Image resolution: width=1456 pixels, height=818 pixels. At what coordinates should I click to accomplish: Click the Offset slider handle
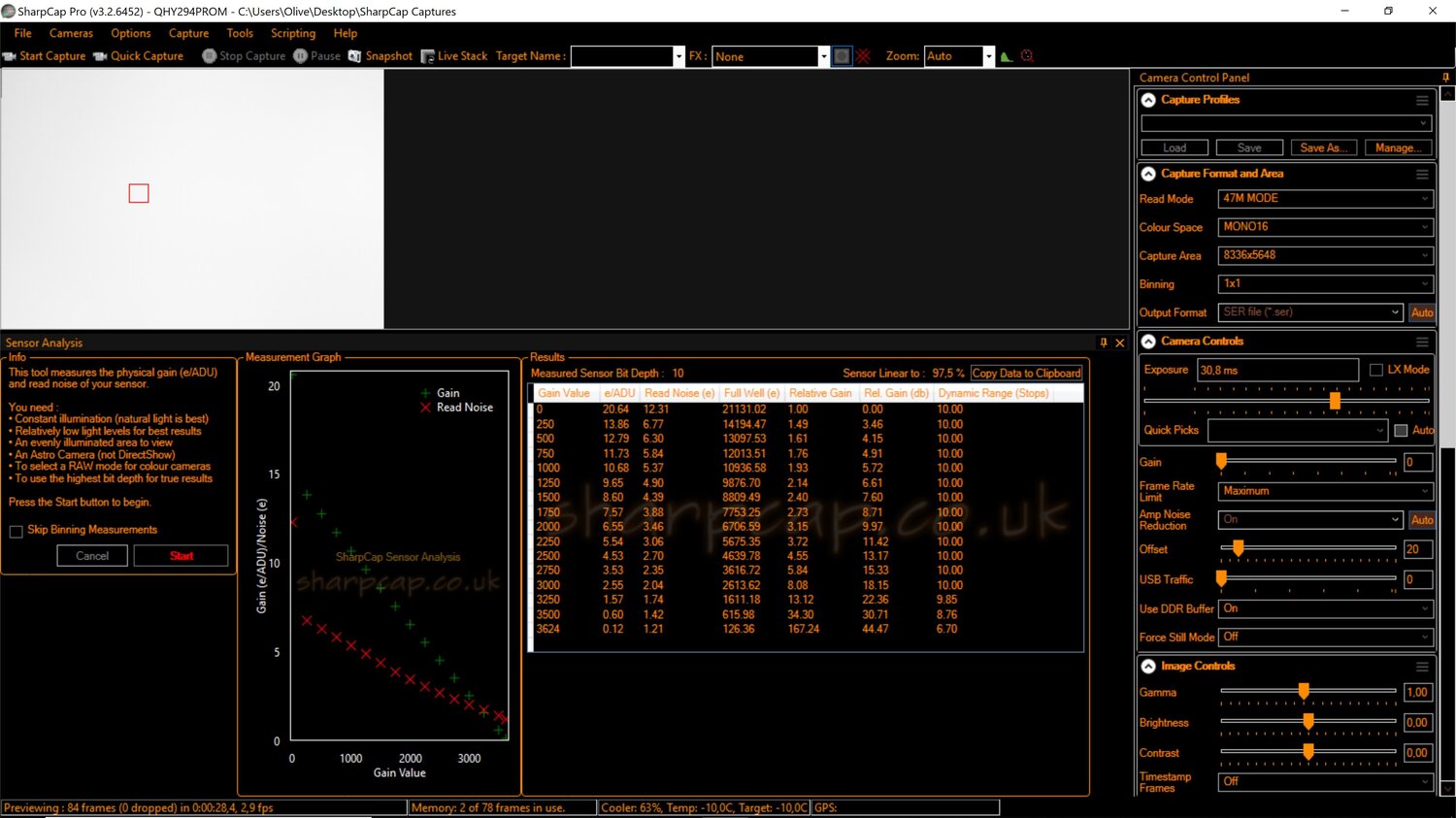click(x=1238, y=549)
